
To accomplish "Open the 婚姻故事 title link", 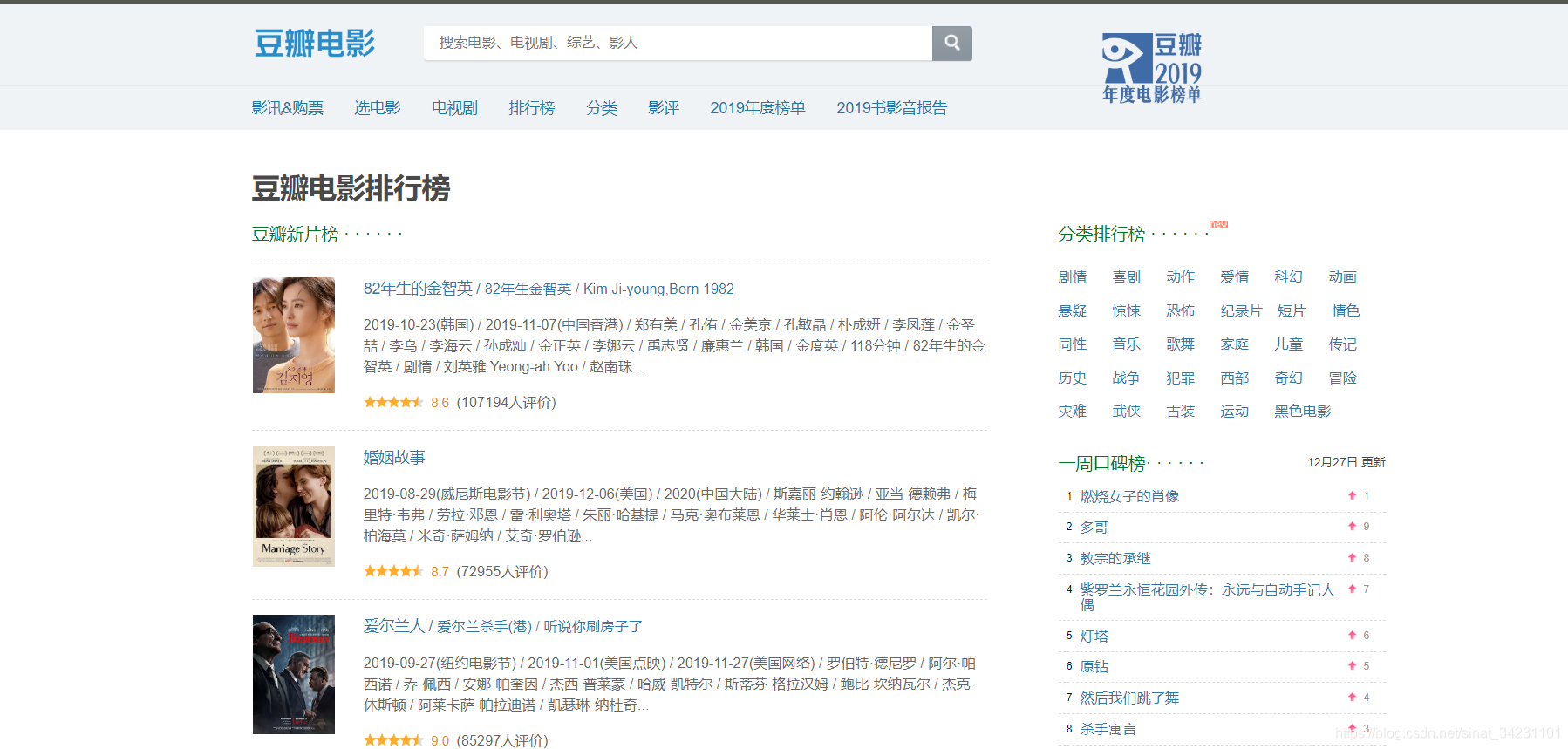I will [394, 458].
